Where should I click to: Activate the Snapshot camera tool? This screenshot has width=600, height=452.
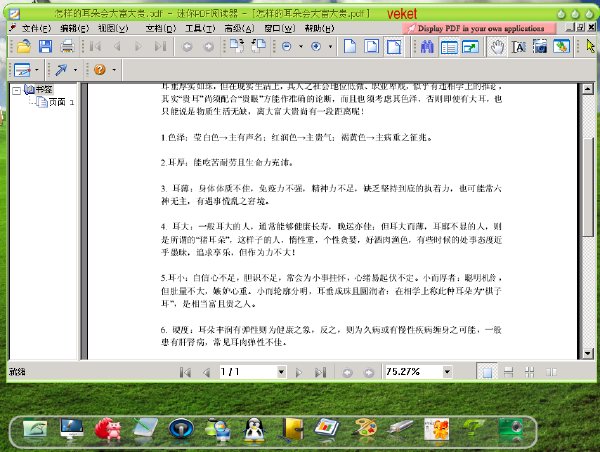[540, 47]
